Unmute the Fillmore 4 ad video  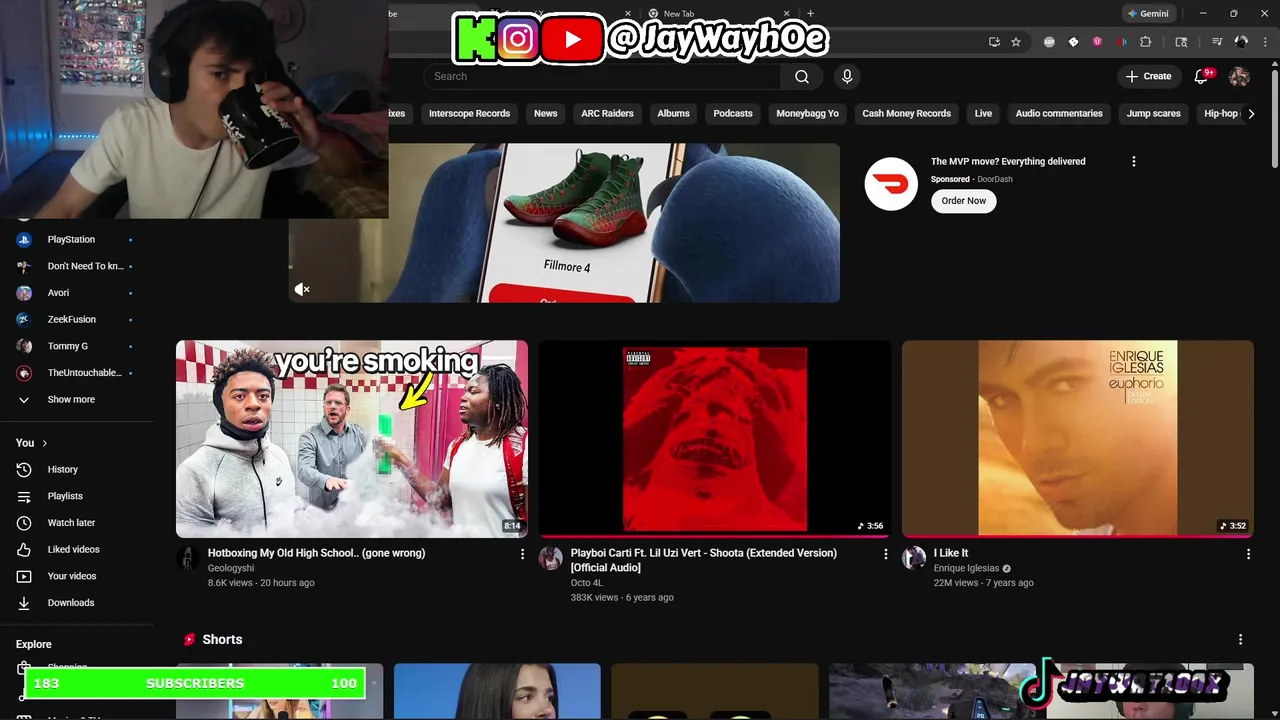pyautogui.click(x=302, y=289)
